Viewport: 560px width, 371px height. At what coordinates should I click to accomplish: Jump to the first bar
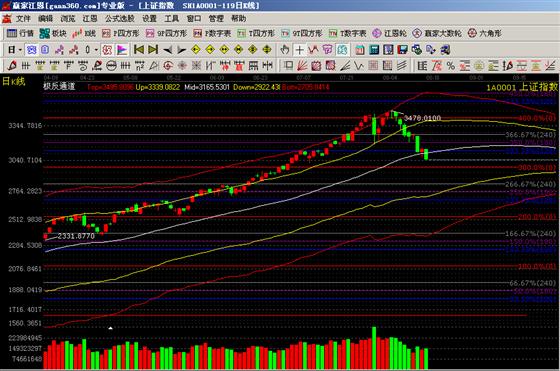pos(139,50)
